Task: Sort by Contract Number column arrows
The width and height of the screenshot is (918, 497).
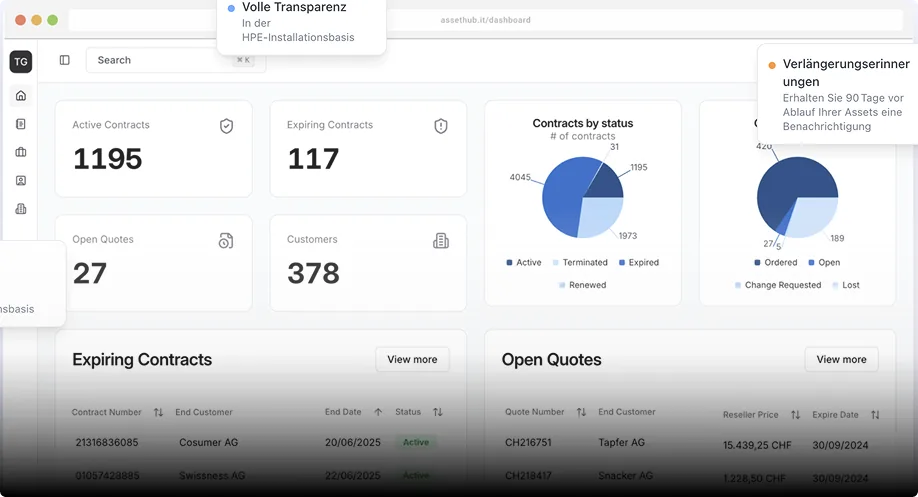Action: point(158,412)
